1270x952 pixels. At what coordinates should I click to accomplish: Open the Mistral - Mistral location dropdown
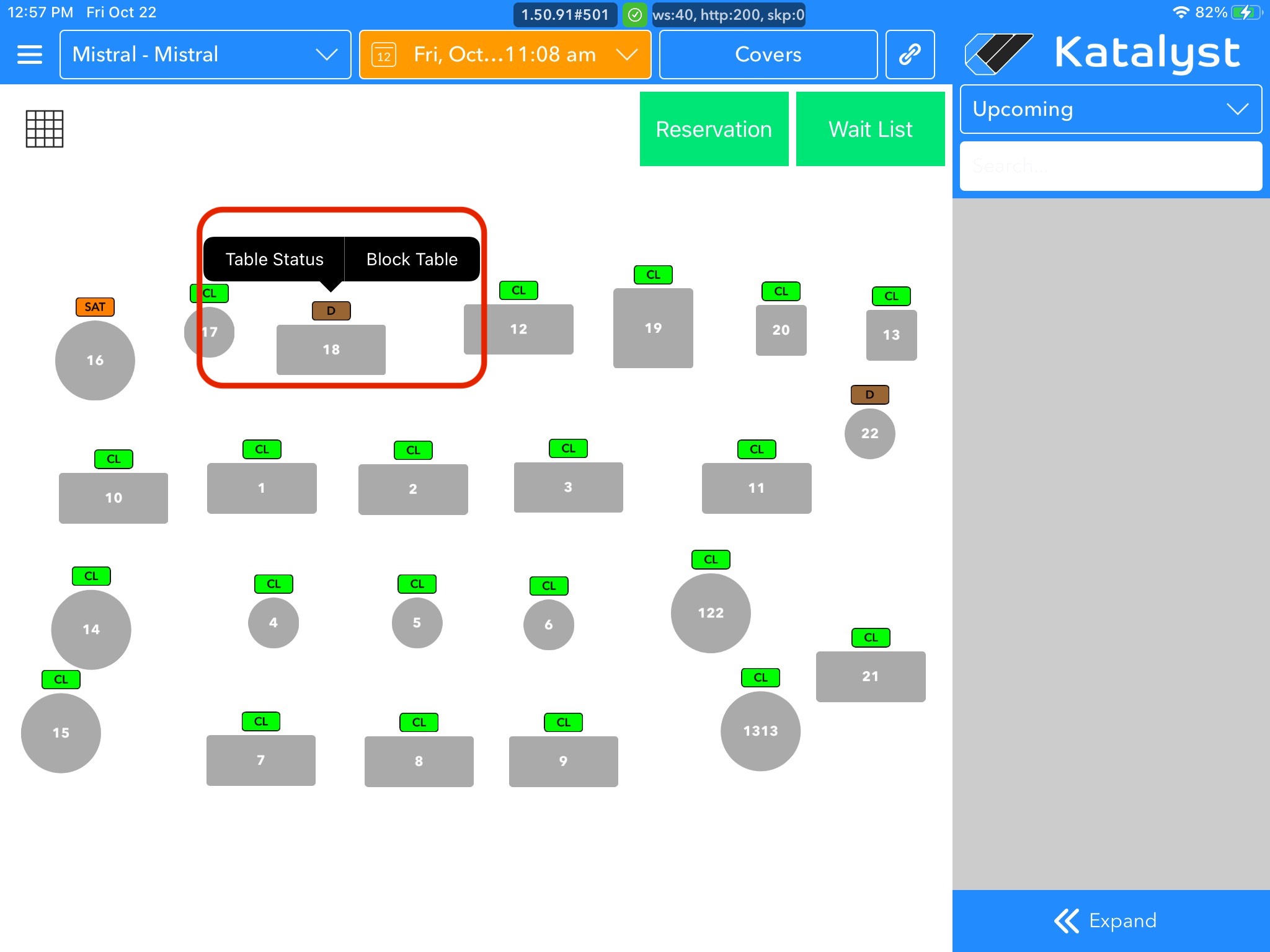pos(205,55)
